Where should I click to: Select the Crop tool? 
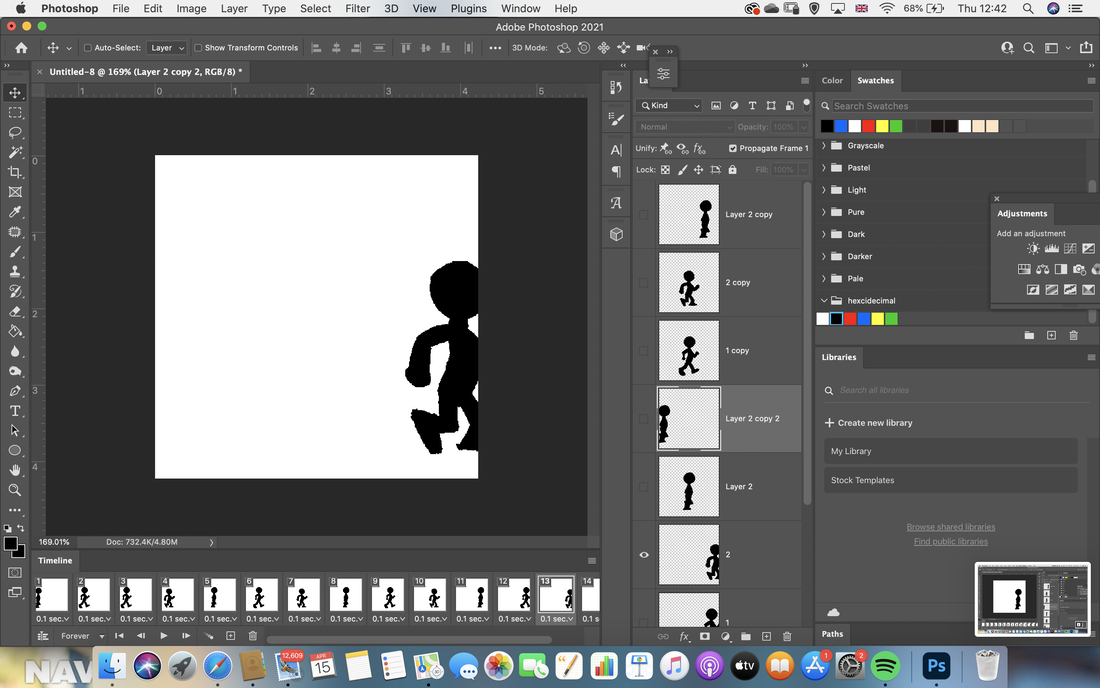[x=15, y=172]
